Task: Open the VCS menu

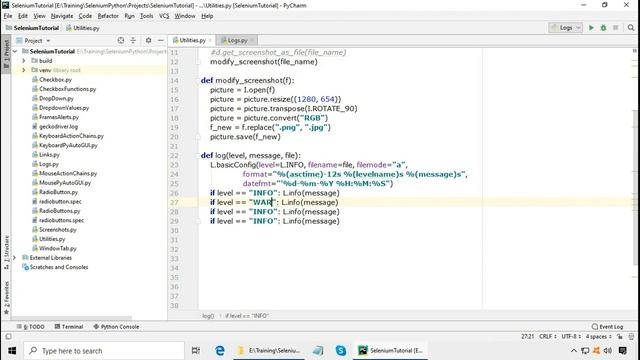Action: (164, 16)
